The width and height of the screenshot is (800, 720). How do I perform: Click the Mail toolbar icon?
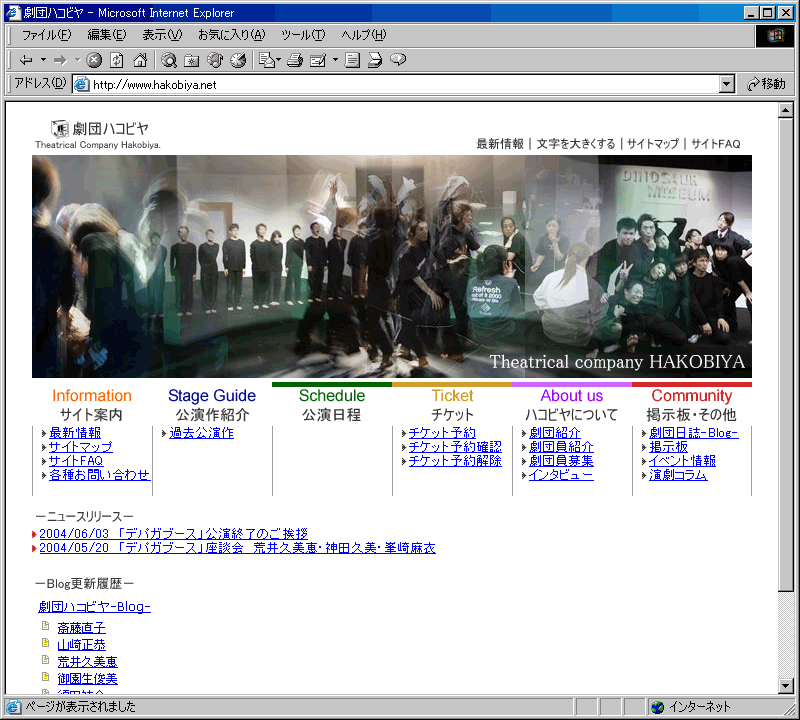tap(266, 60)
